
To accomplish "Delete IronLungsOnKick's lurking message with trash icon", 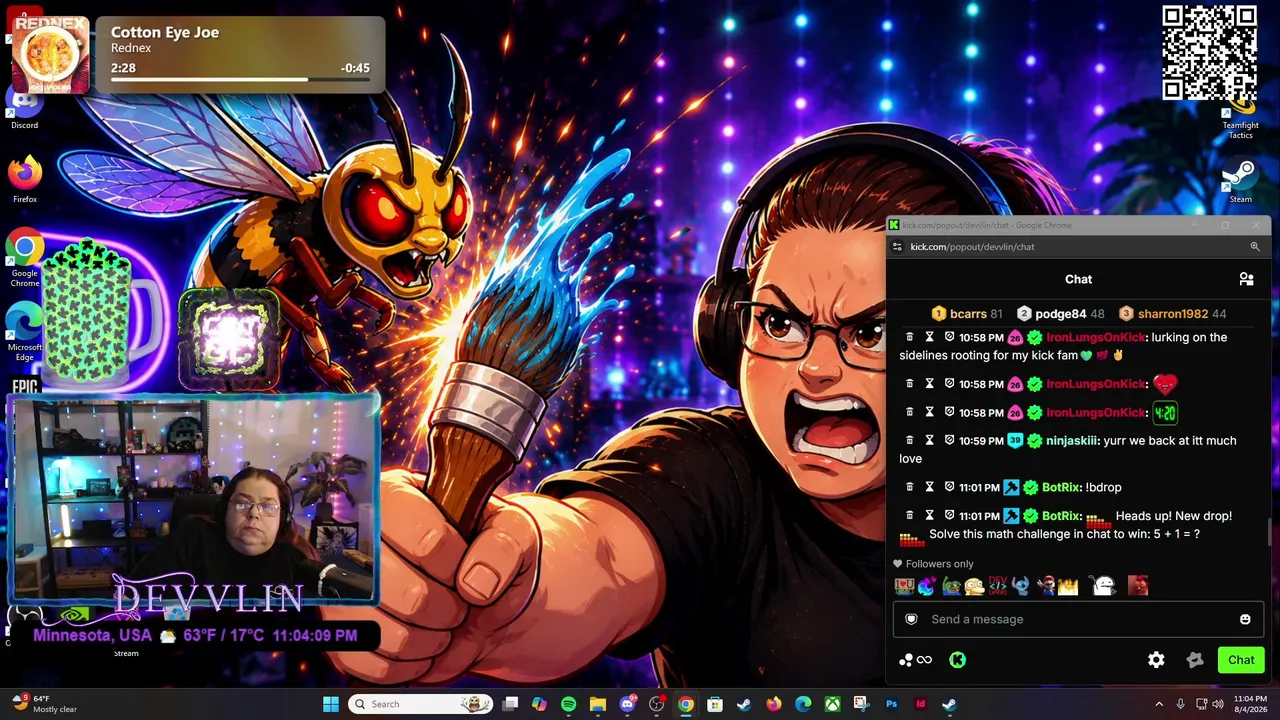I will 909,337.
